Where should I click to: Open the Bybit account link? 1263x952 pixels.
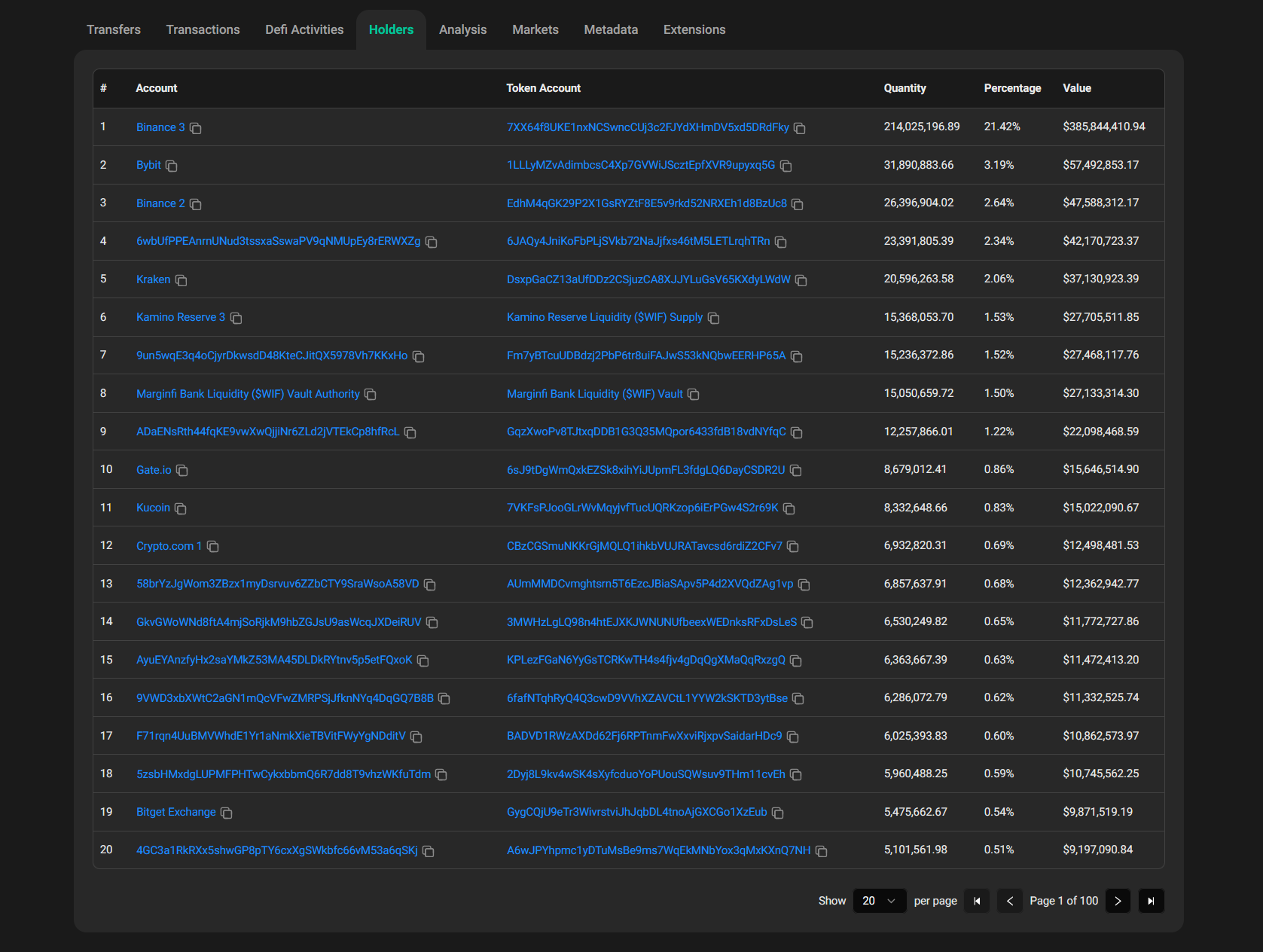(x=148, y=165)
